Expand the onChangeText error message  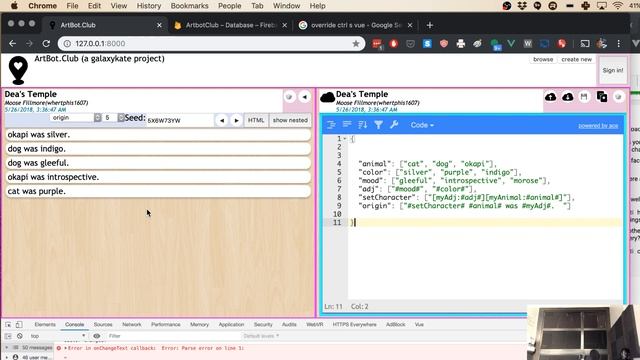click(65, 348)
